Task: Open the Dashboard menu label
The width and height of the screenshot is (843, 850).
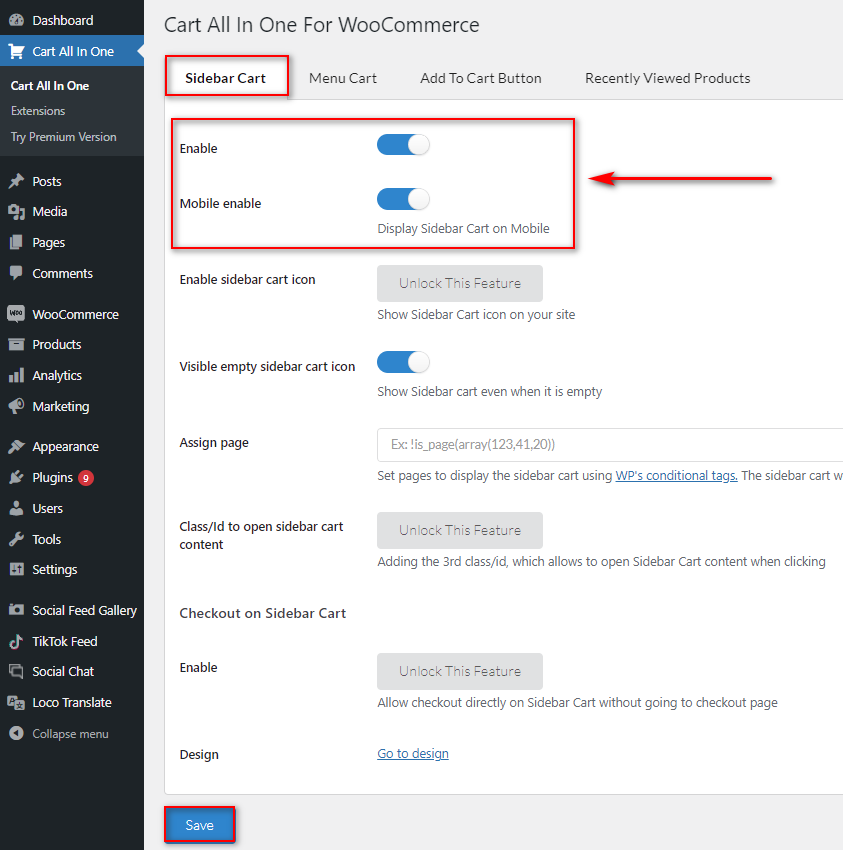Action: coord(63,21)
